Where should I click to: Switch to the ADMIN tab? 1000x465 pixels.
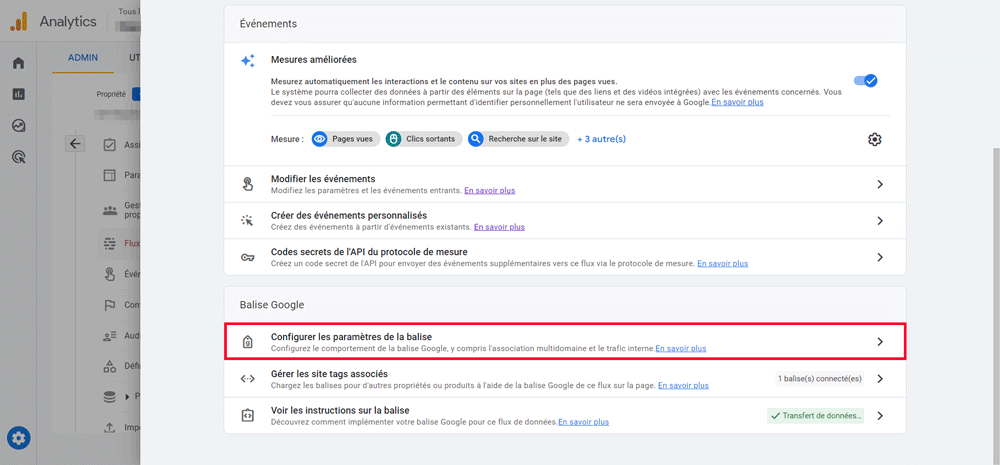point(83,57)
